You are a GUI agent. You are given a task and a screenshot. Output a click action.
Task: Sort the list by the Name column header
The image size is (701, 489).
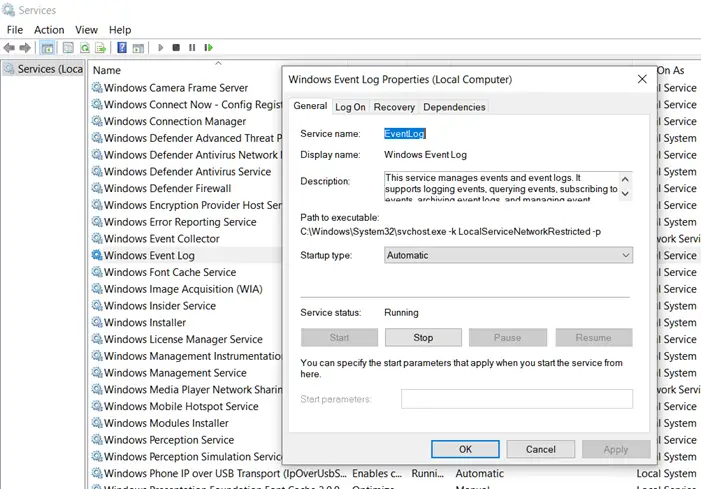click(x=107, y=70)
